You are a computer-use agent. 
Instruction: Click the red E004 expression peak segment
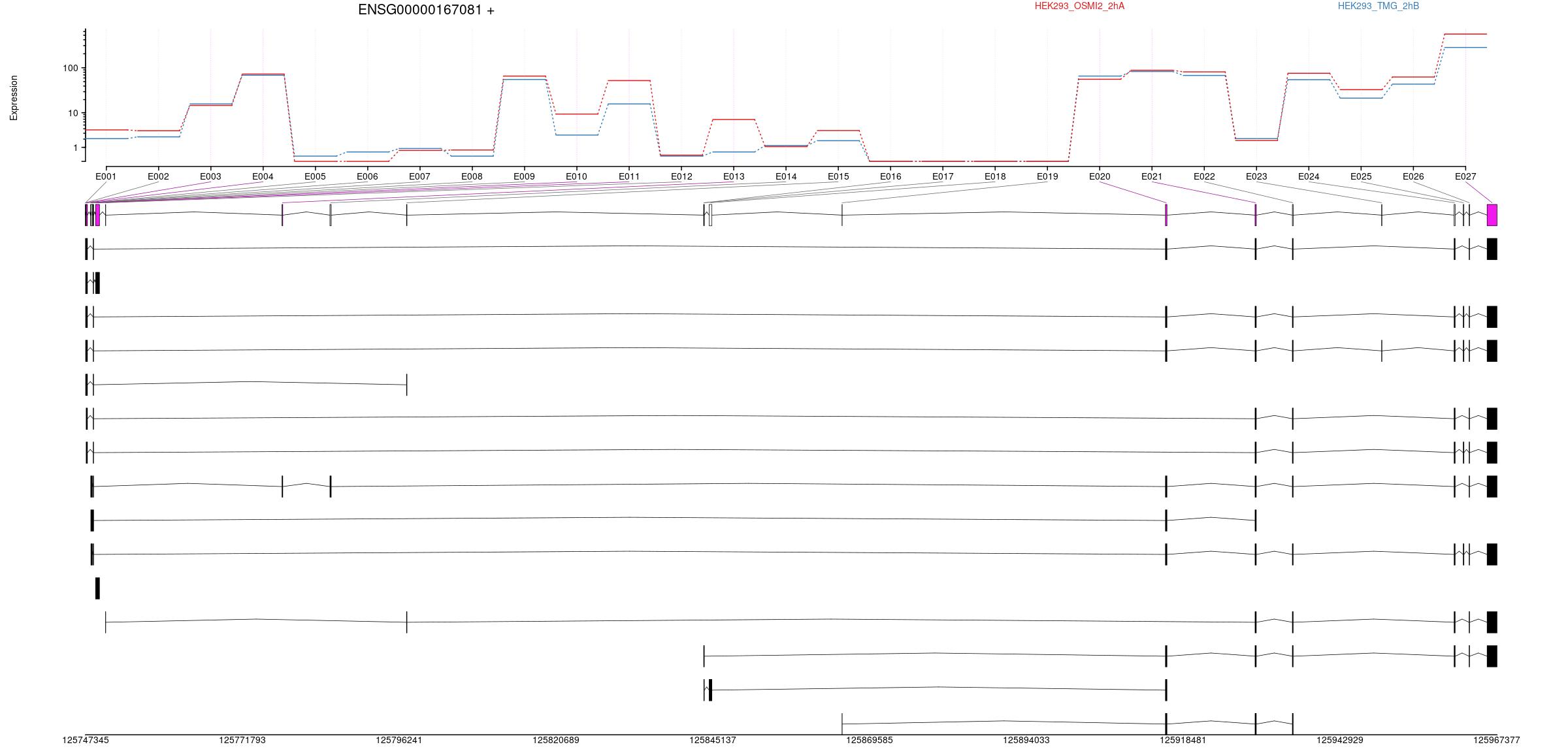[263, 74]
